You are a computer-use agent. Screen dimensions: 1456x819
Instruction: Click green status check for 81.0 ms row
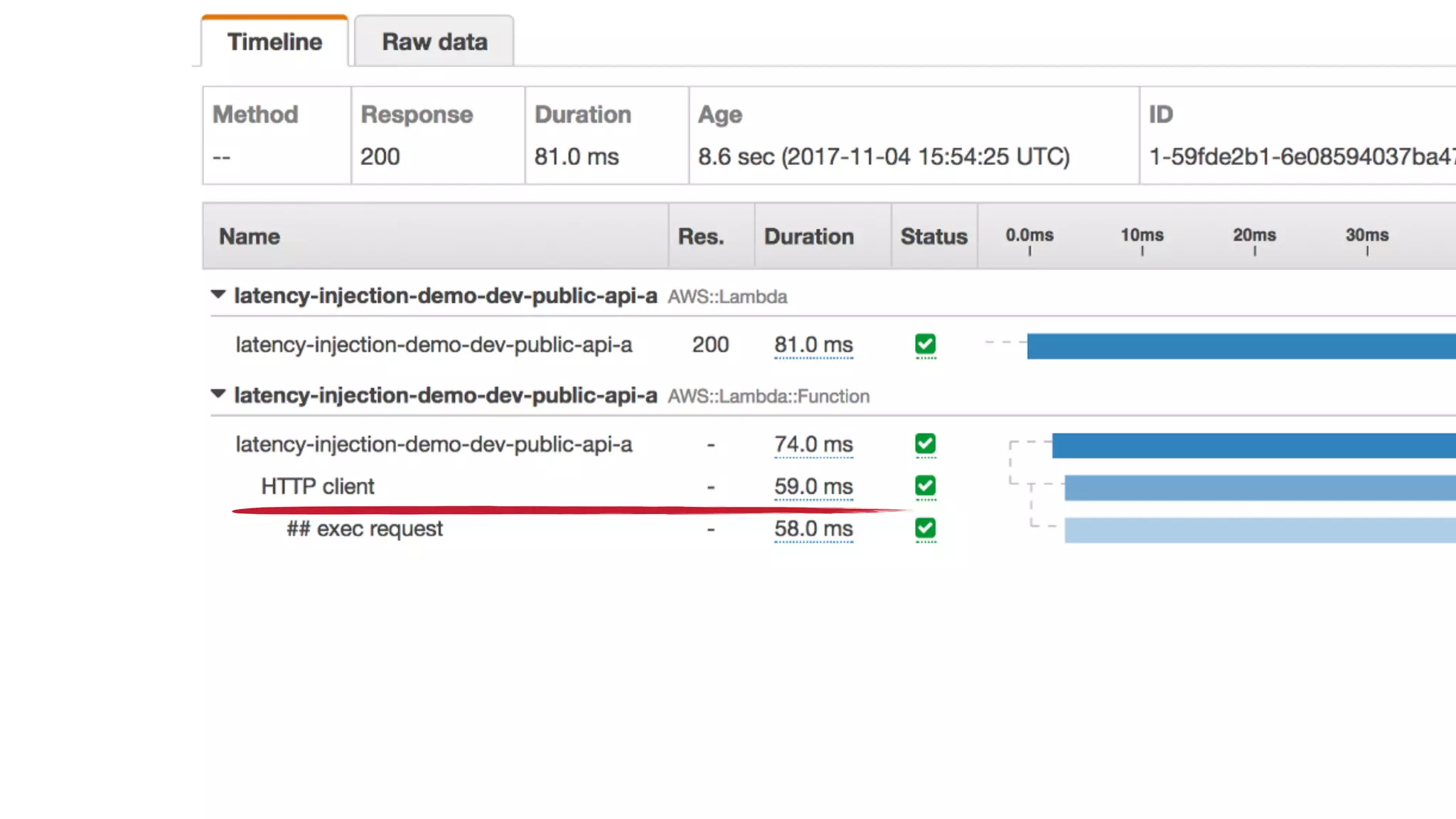click(x=925, y=345)
